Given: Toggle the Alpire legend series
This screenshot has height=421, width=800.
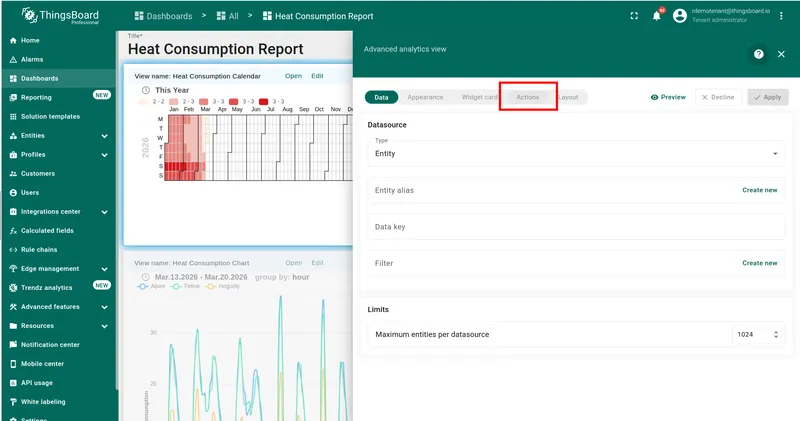Looking at the screenshot, I should coord(151,286).
